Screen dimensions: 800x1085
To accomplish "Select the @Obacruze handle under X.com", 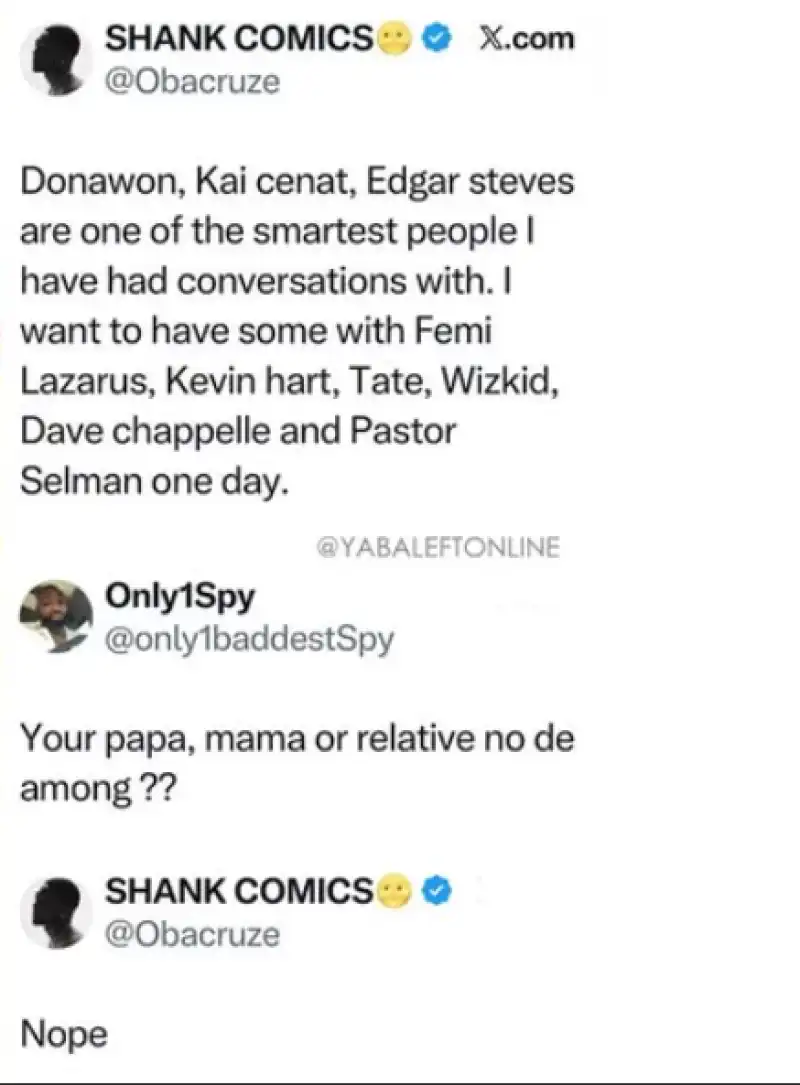I will tap(193, 81).
